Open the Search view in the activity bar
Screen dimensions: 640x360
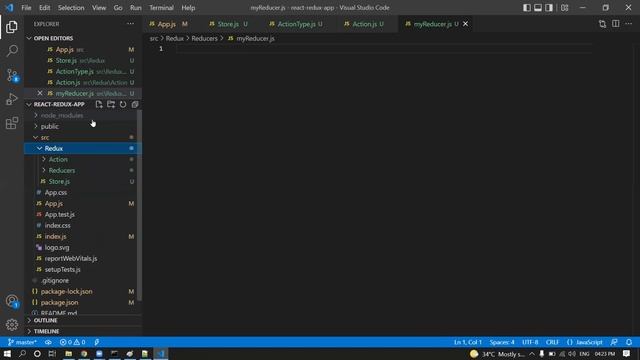[x=12, y=51]
